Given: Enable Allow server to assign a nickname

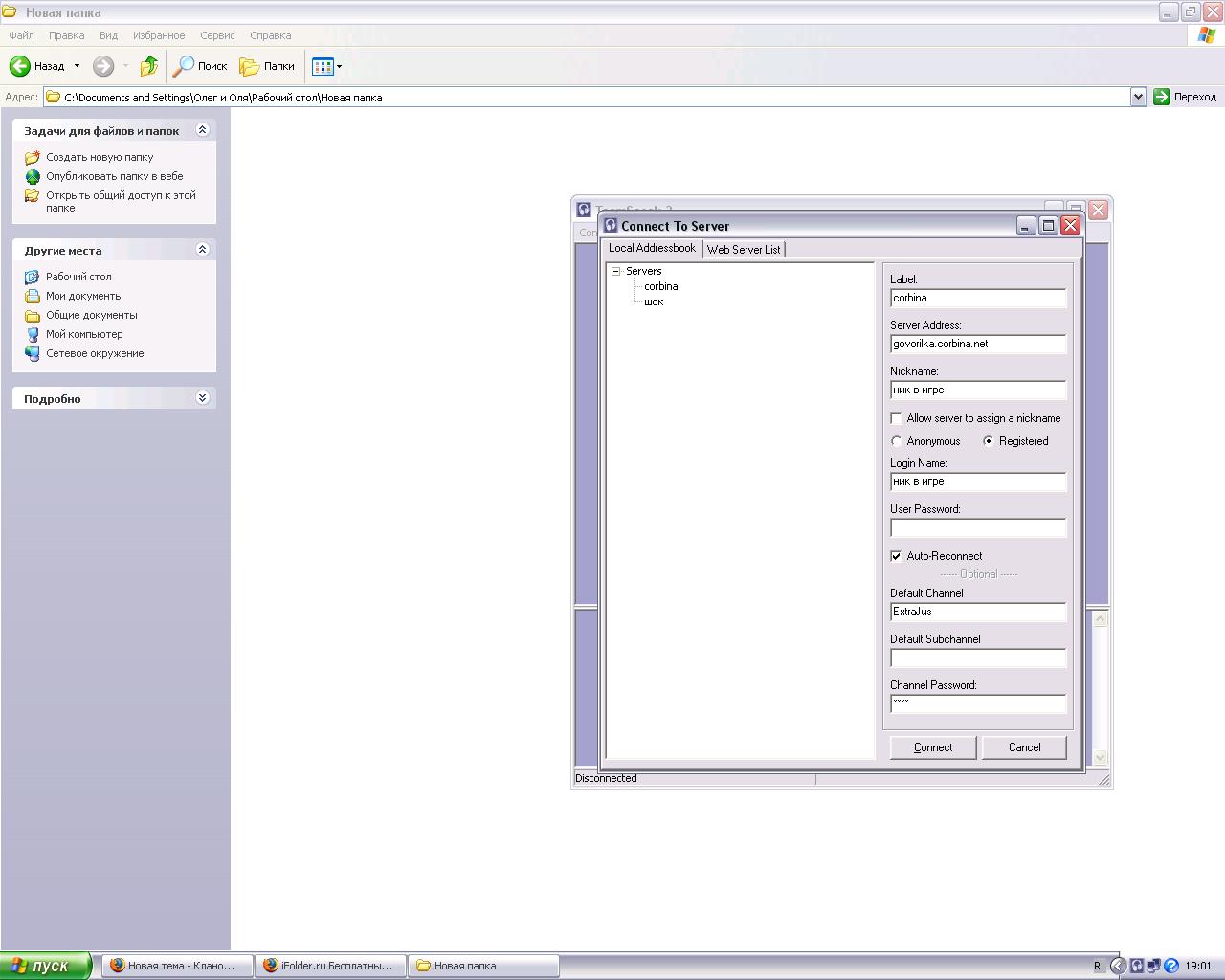Looking at the screenshot, I should [896, 418].
